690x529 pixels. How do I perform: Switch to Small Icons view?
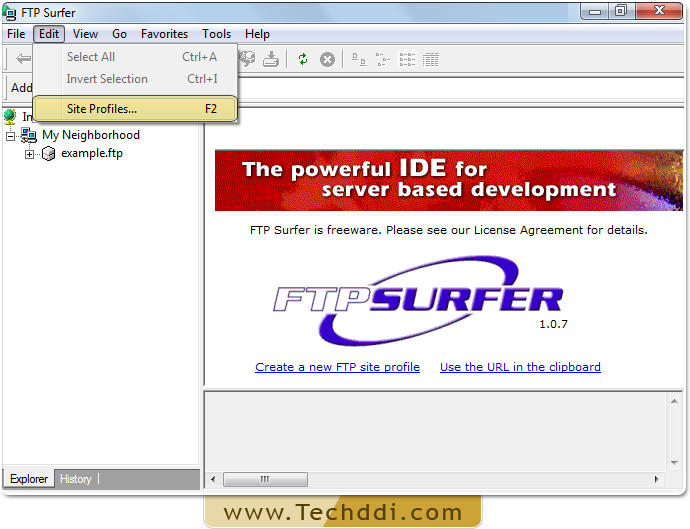pos(382,59)
